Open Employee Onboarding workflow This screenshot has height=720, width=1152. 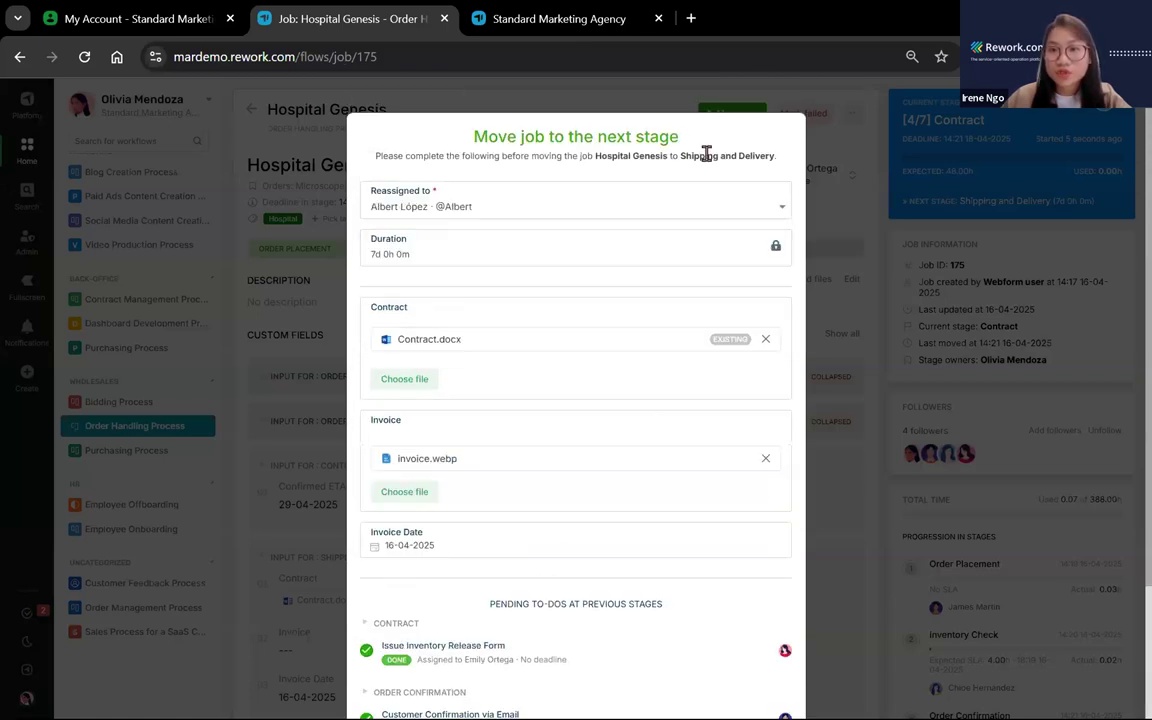point(131,529)
